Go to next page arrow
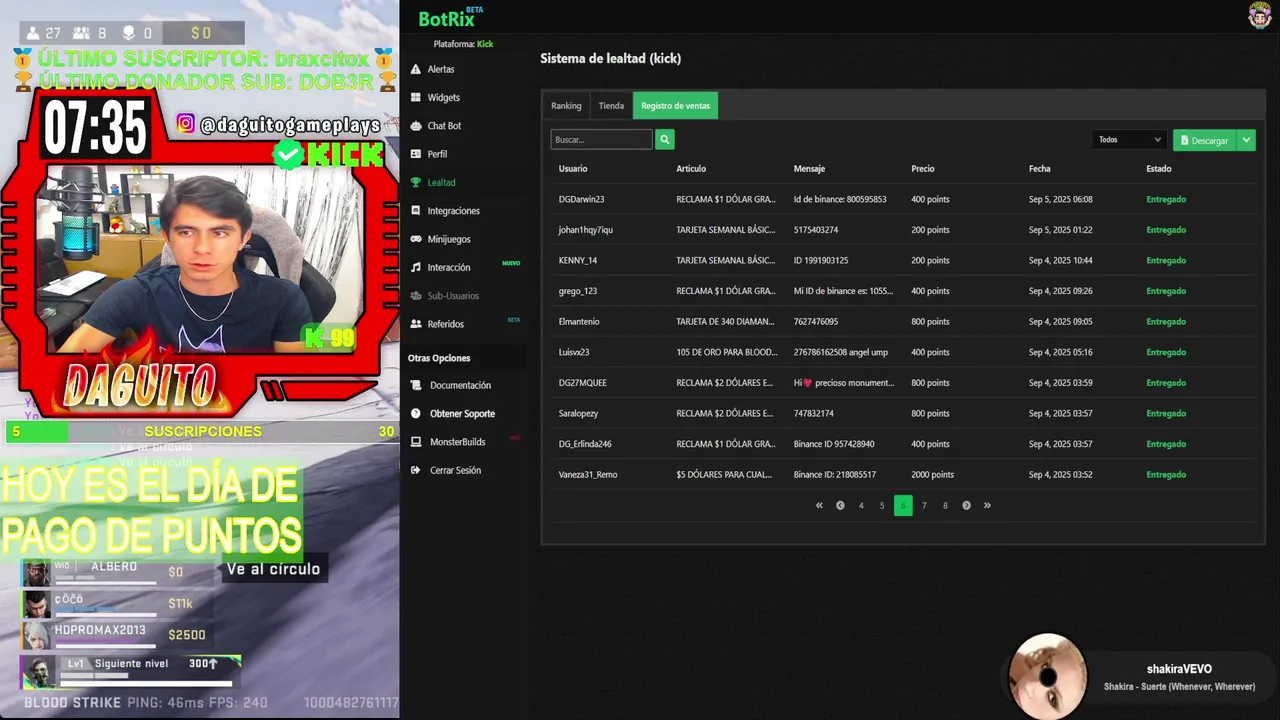This screenshot has height=720, width=1280. [966, 505]
